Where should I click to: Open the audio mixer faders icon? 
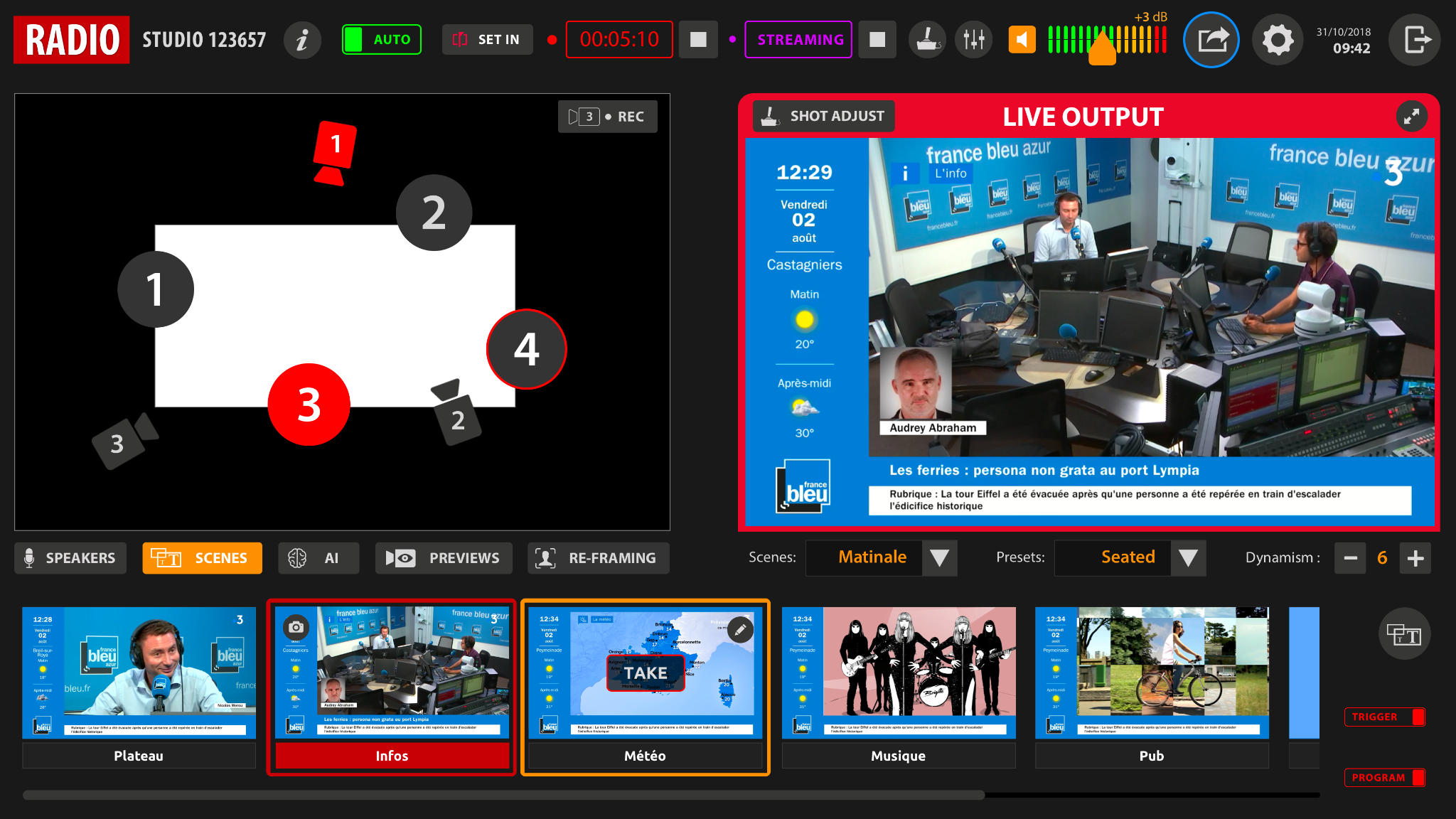point(973,40)
